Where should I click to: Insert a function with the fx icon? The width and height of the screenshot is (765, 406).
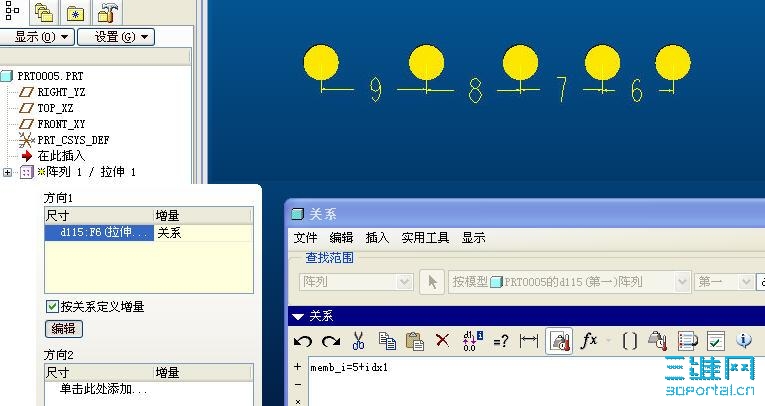[x=589, y=340]
